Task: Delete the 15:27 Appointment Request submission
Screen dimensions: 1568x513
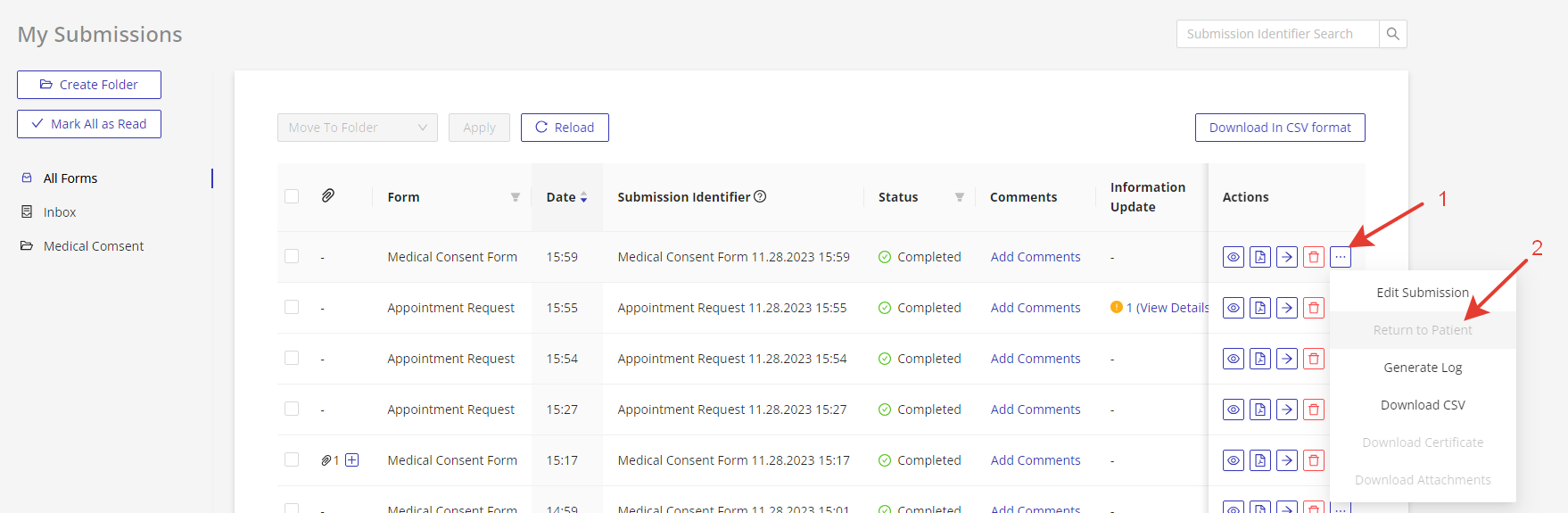Action: click(x=1313, y=410)
